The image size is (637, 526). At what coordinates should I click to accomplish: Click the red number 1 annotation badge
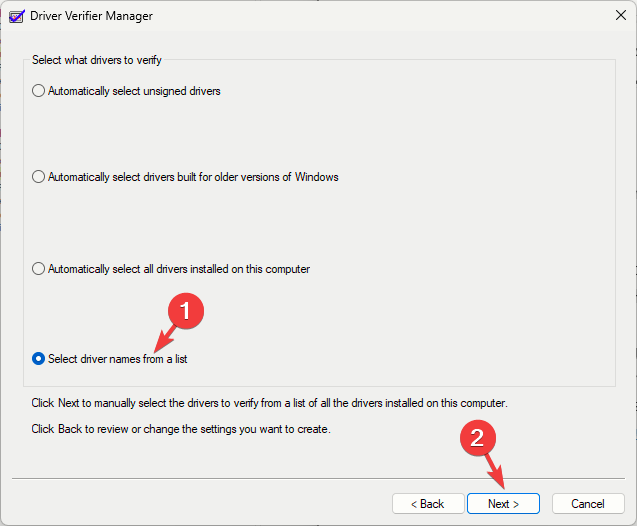tap(184, 311)
